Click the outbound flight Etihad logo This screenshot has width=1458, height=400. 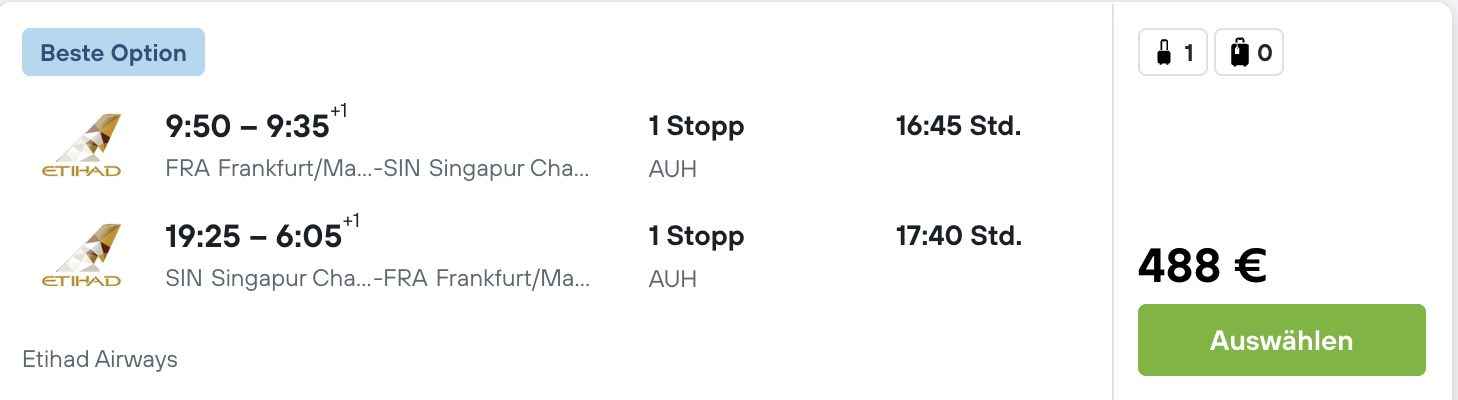coord(81,146)
